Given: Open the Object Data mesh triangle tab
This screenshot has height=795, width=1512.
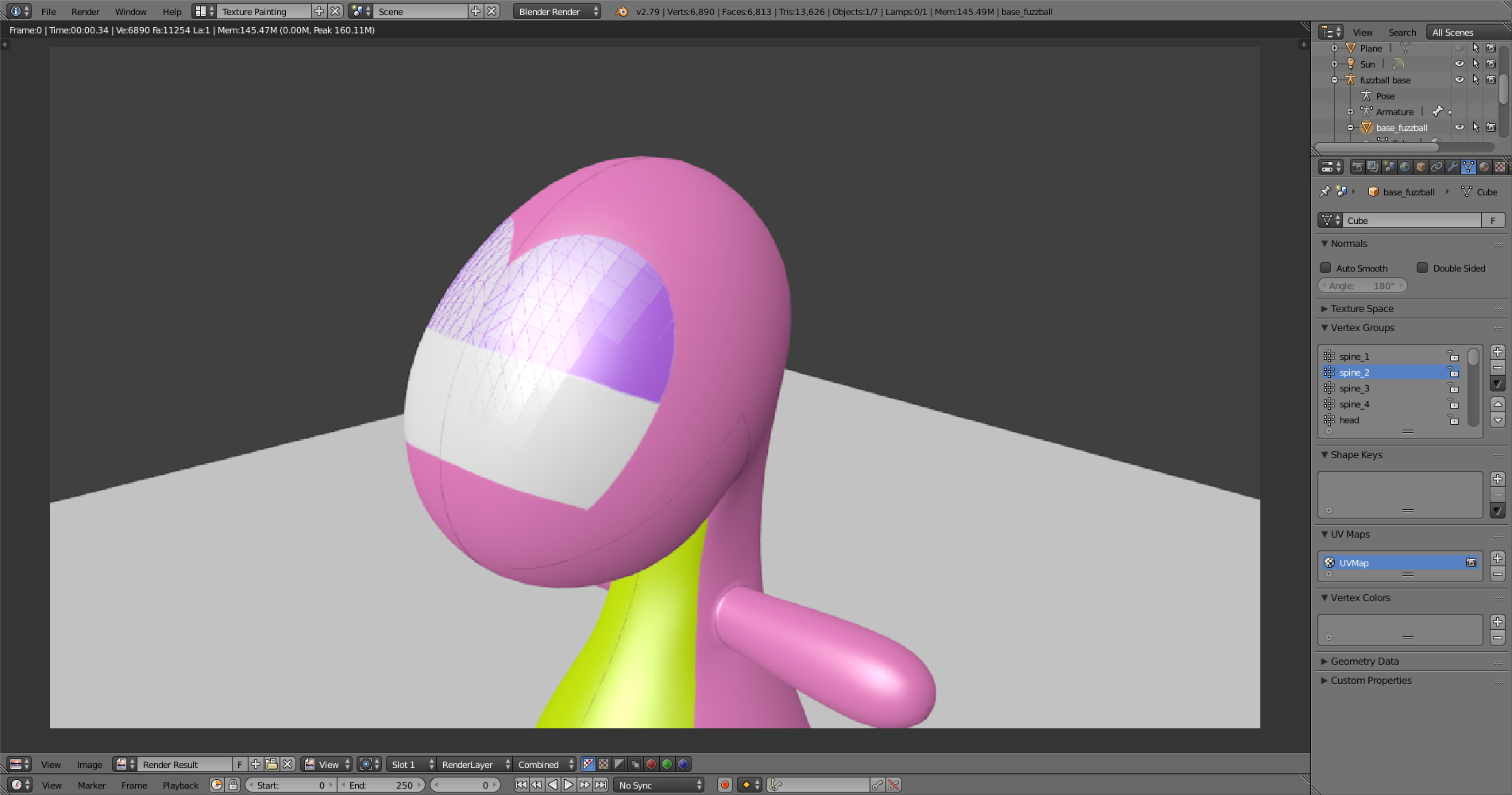Looking at the screenshot, I should pos(1468,167).
